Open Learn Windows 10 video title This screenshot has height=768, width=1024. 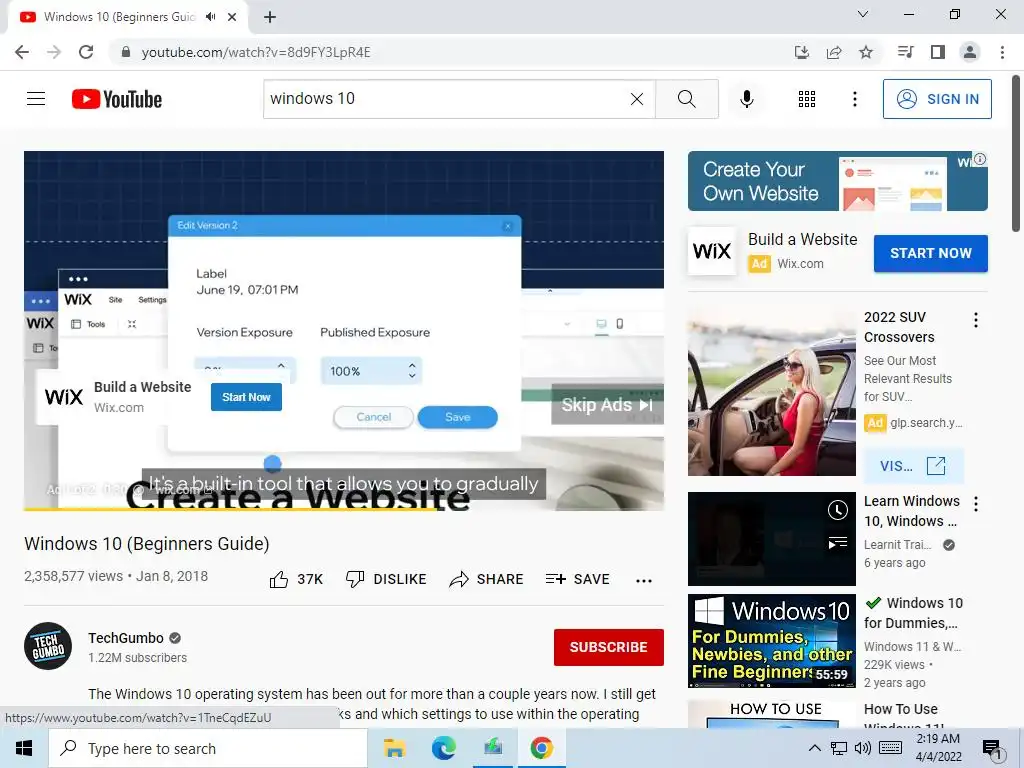tap(912, 511)
